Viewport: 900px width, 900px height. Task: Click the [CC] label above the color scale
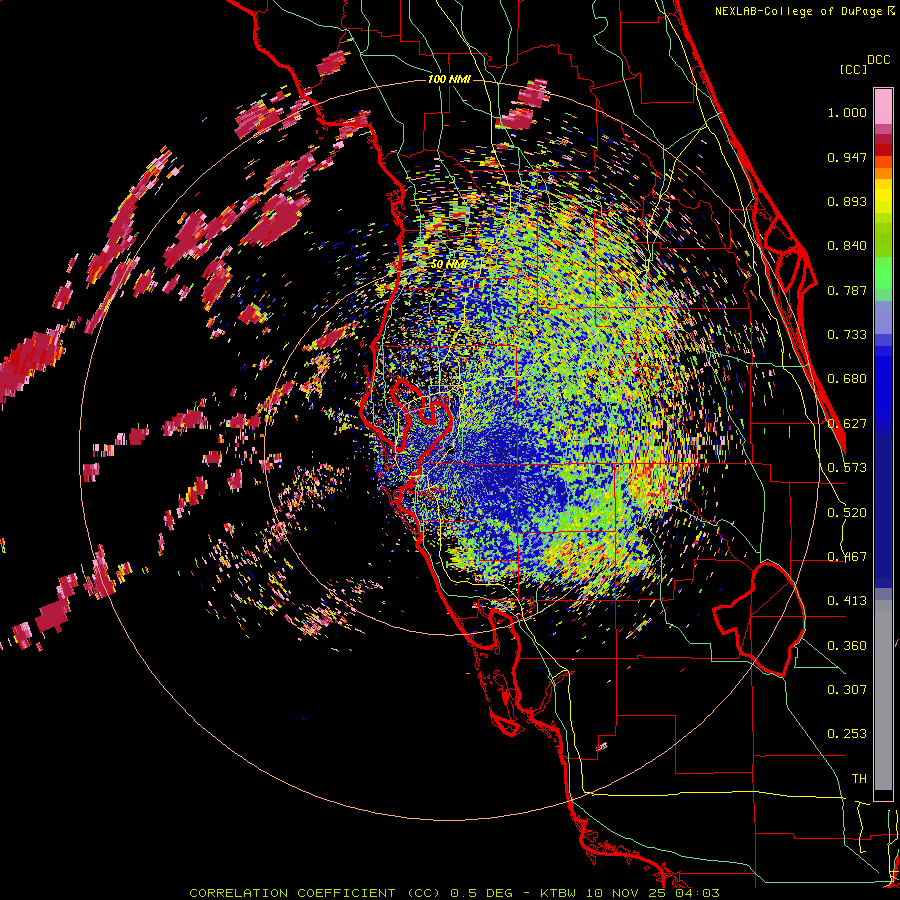[x=853, y=69]
